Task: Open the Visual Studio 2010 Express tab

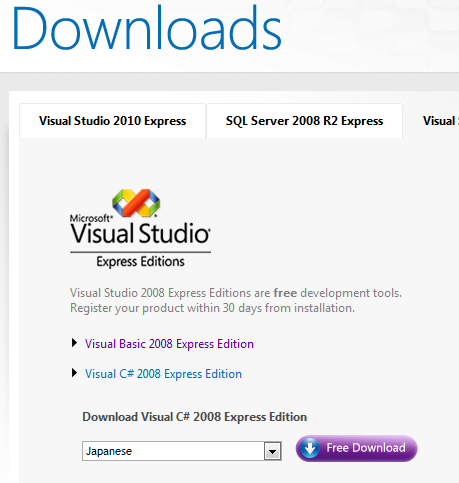Action: click(112, 121)
